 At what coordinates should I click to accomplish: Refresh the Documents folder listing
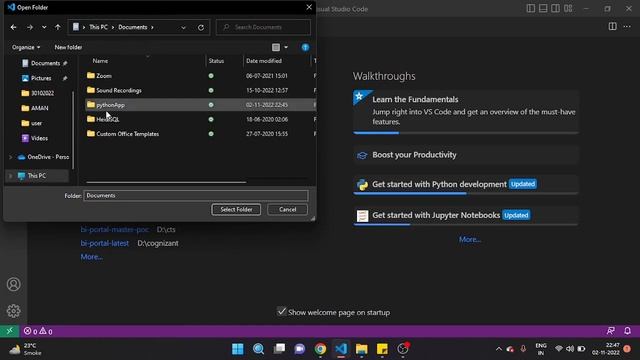tap(201, 27)
